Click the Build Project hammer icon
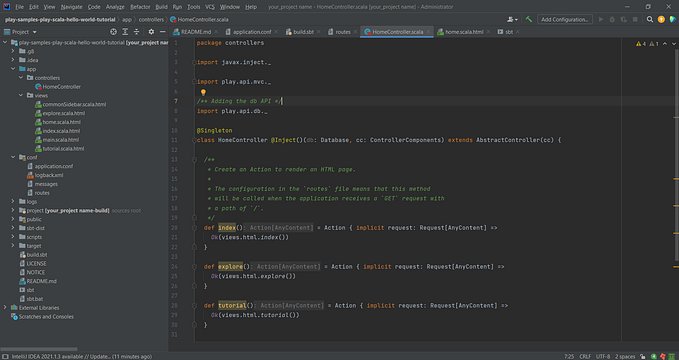This screenshot has width=679, height=360. point(529,19)
